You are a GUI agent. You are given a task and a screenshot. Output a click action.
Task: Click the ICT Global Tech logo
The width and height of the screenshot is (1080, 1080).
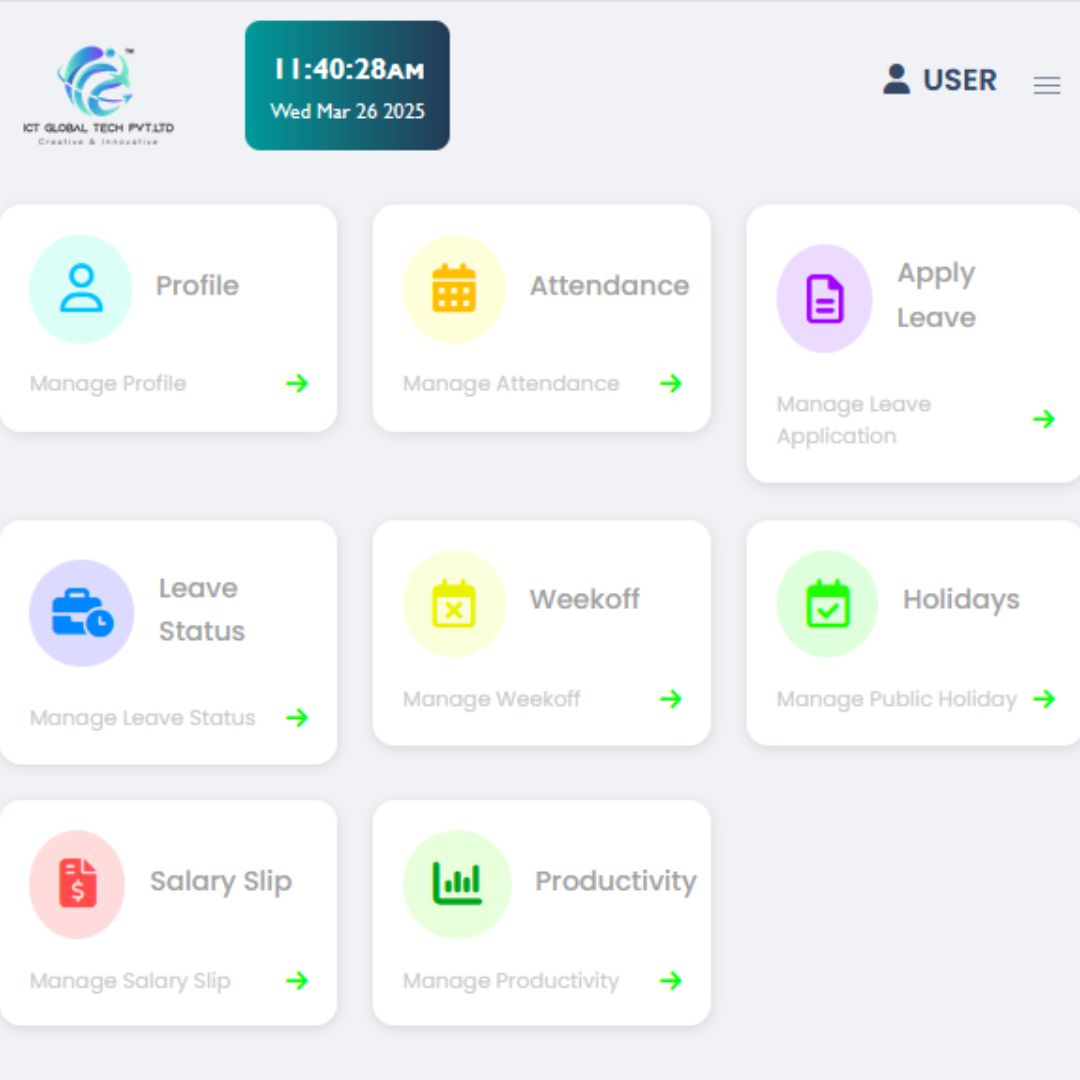(x=98, y=94)
